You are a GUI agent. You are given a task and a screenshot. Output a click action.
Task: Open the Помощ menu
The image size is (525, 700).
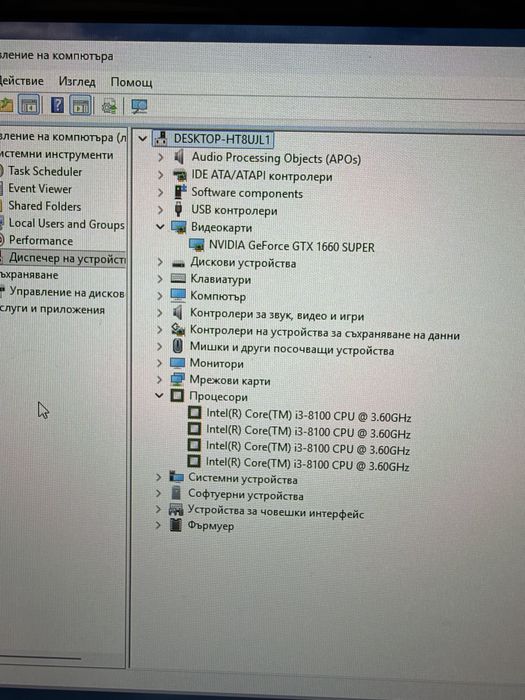tap(131, 82)
